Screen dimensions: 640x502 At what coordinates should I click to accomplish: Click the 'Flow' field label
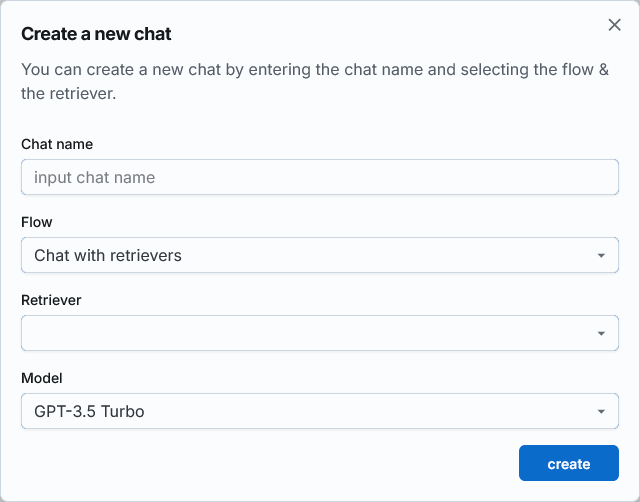(37, 222)
